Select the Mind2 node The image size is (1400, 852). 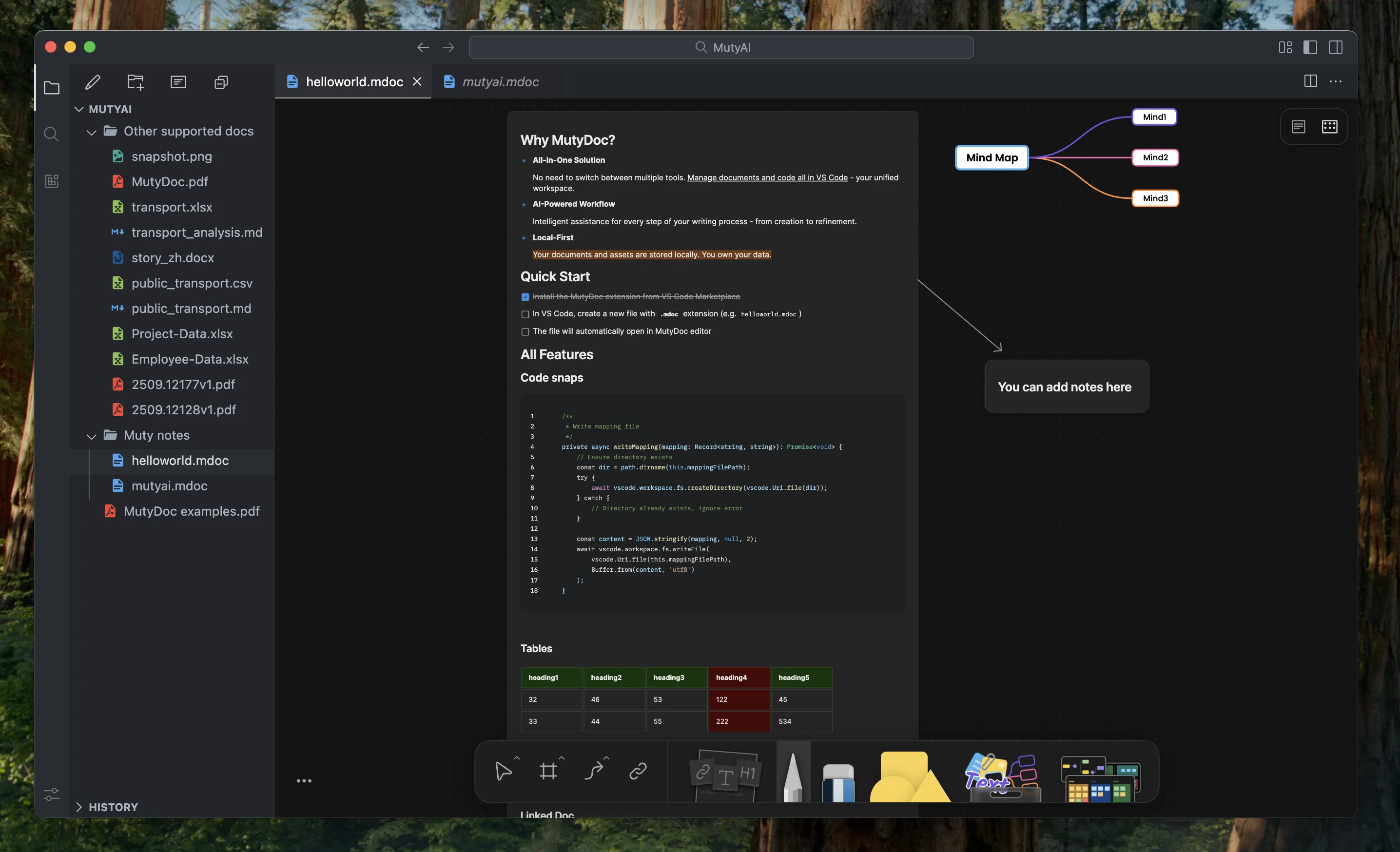click(x=1155, y=157)
